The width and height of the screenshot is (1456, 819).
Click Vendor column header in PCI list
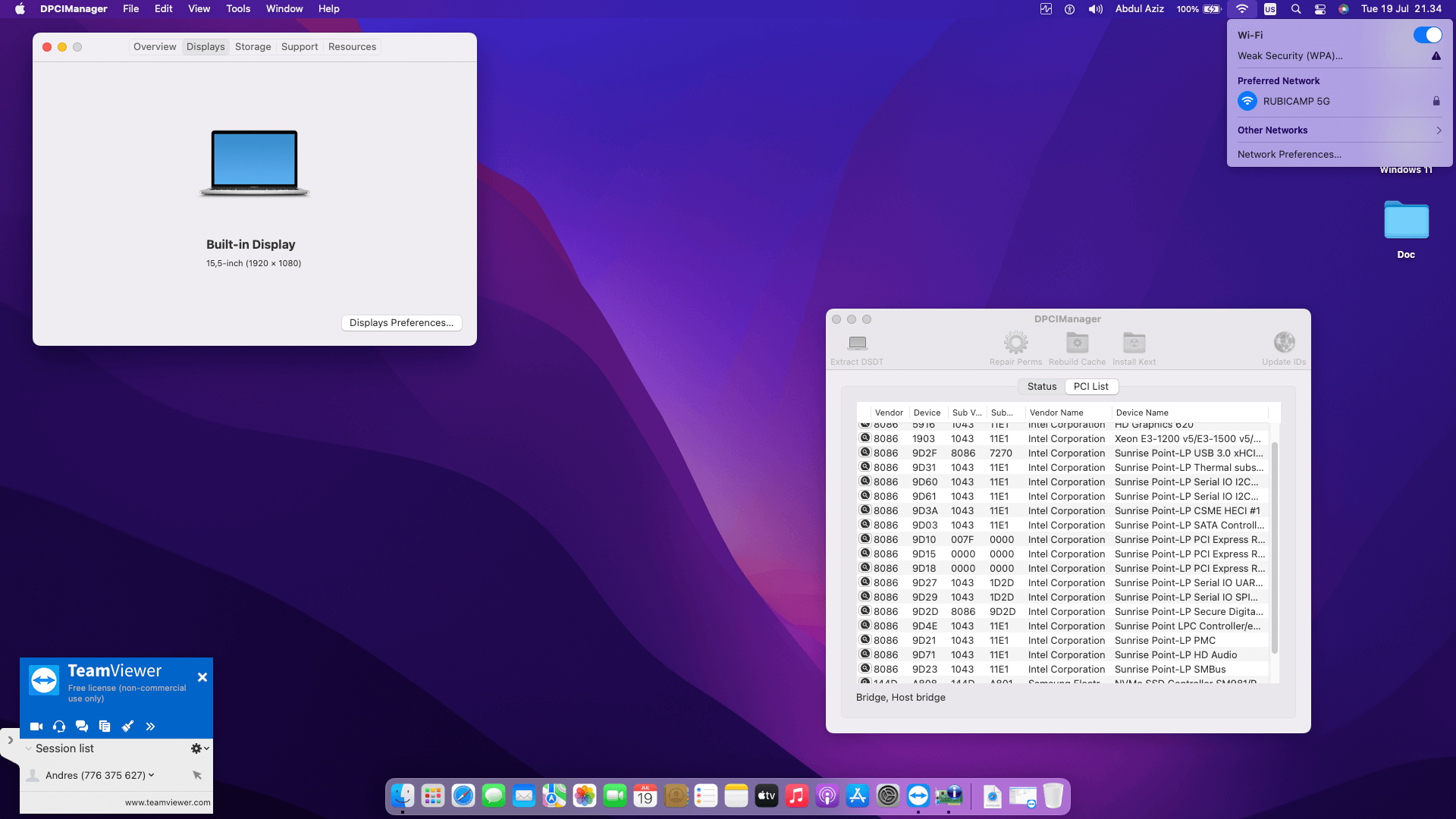(x=890, y=413)
